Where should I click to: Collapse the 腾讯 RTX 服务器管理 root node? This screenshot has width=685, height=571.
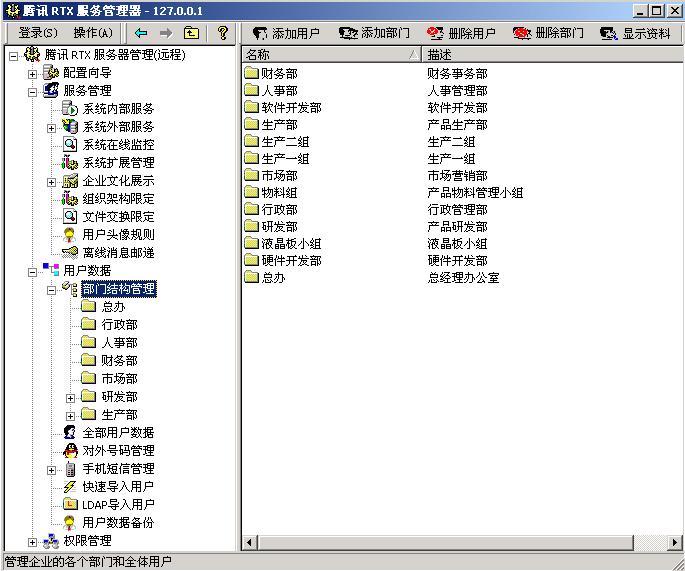pyautogui.click(x=14, y=56)
